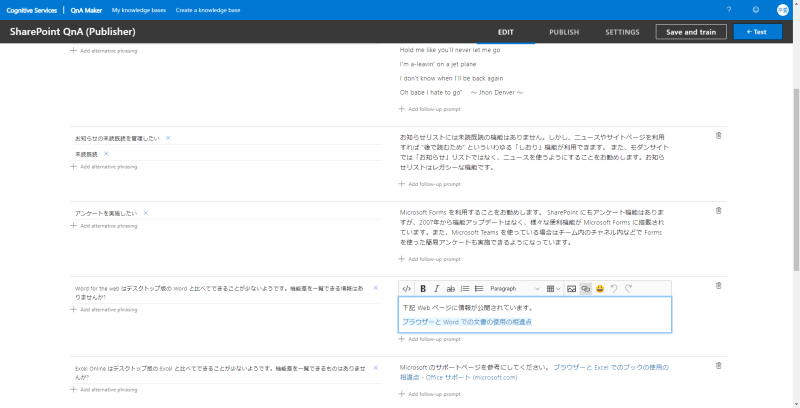Undo last edit in answer editor

(x=614, y=289)
